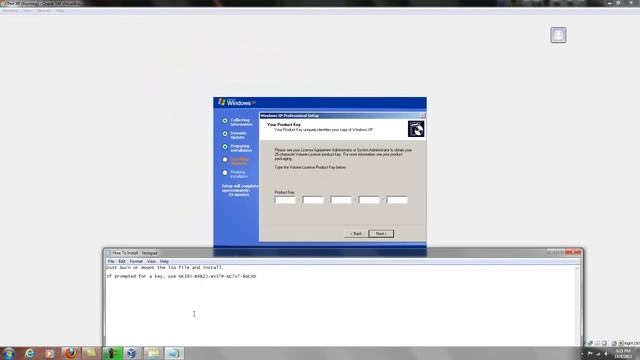Click the volume speaker icon in system tray
The height and width of the screenshot is (360, 640).
605,353
